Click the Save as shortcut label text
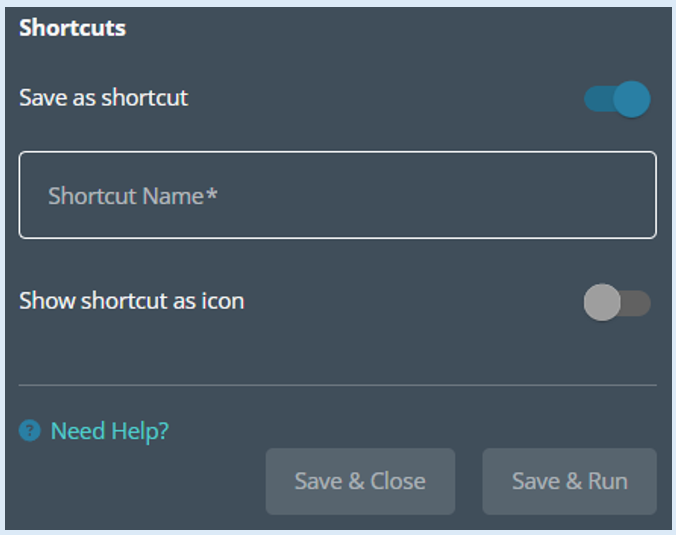This screenshot has height=535, width=676. (x=103, y=97)
